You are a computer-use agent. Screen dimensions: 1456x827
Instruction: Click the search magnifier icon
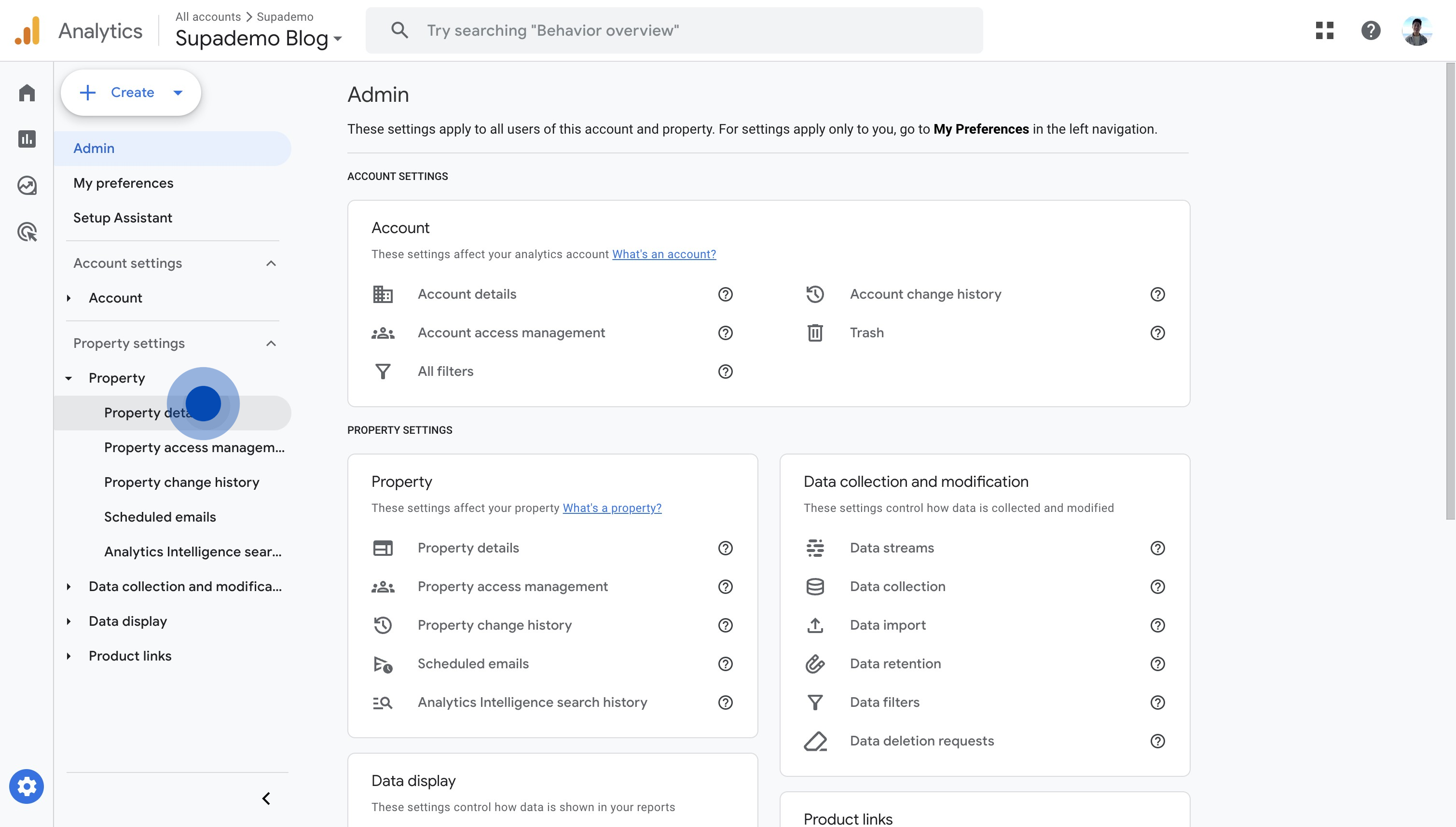pyautogui.click(x=400, y=30)
